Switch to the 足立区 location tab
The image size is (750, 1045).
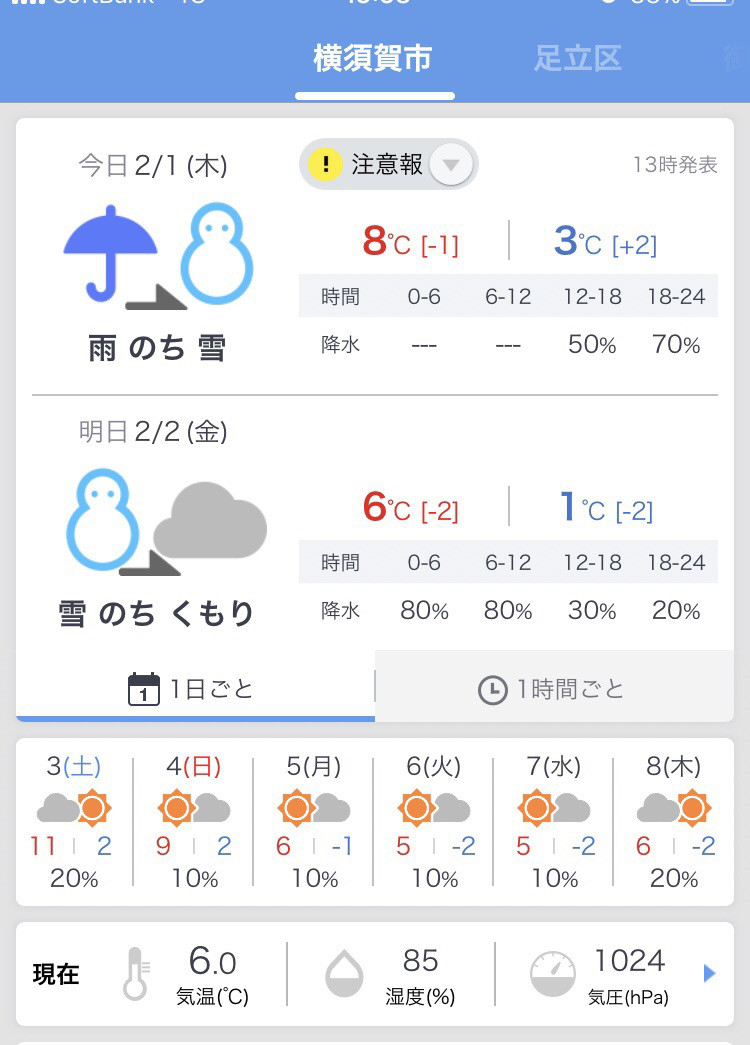click(x=577, y=59)
